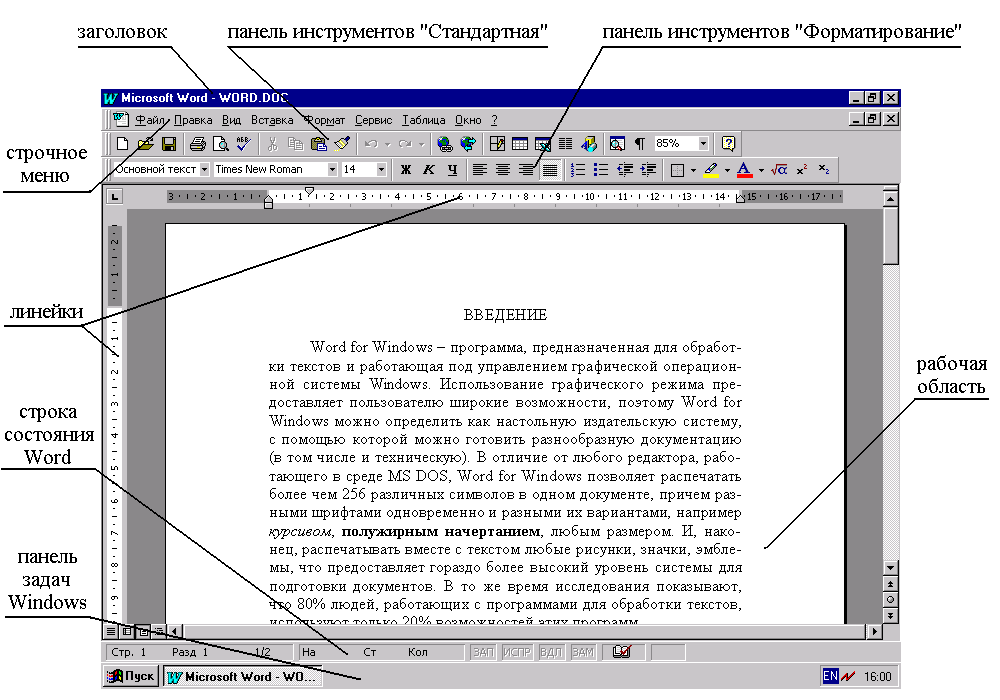Click the Columns icon
Viewport: 1000px width, 700px height.
click(x=566, y=144)
